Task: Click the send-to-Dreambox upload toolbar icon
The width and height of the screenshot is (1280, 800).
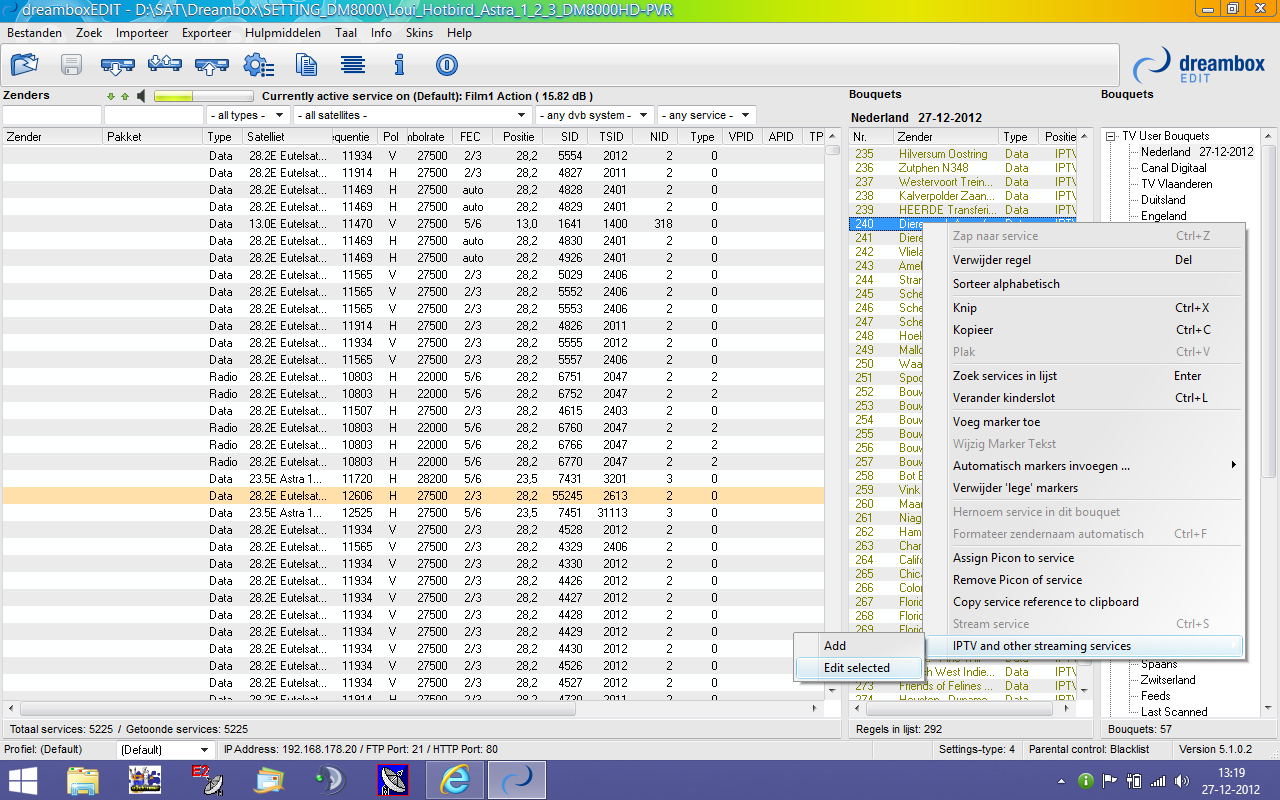Action: 211,66
